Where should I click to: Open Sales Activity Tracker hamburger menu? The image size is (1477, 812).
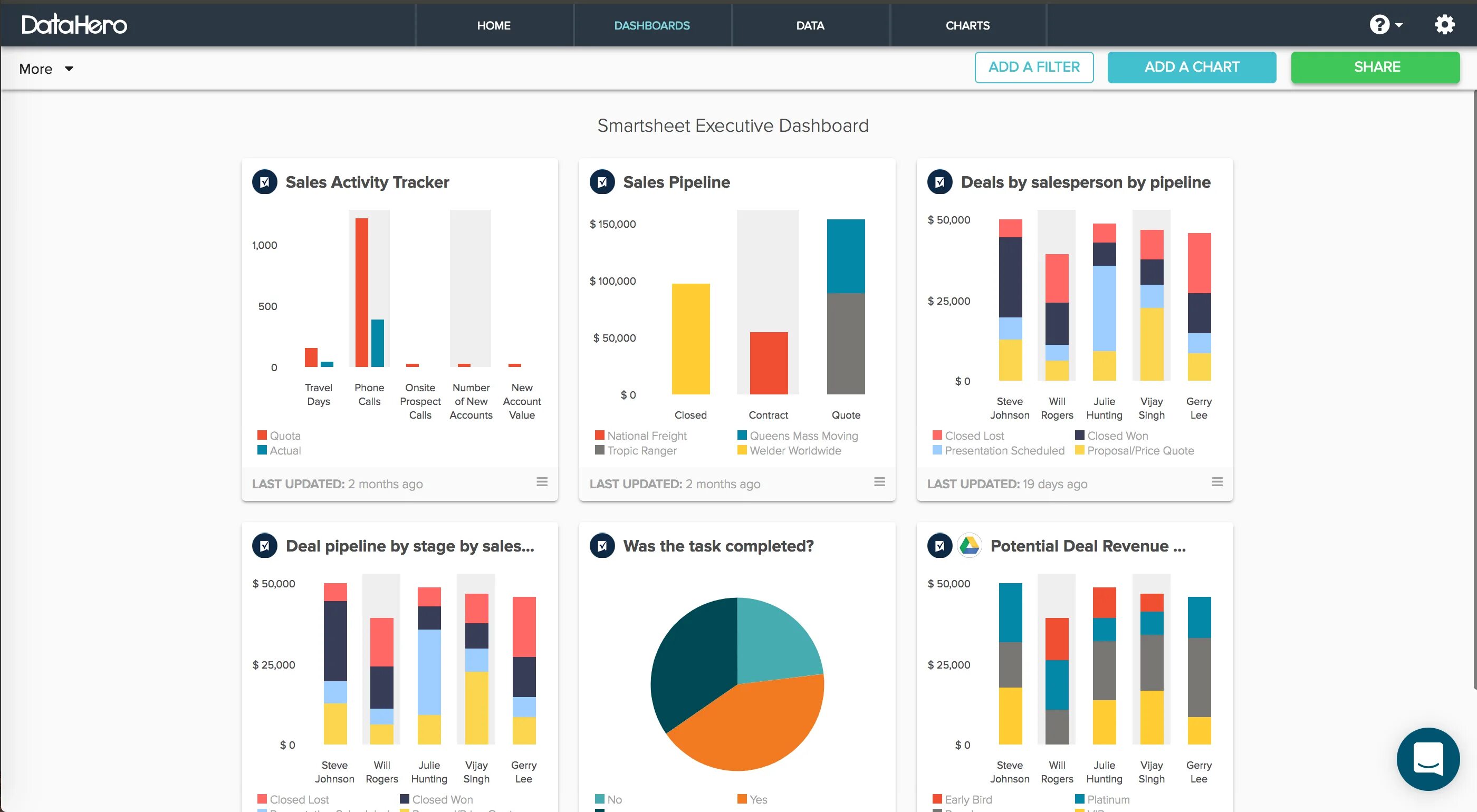(541, 482)
